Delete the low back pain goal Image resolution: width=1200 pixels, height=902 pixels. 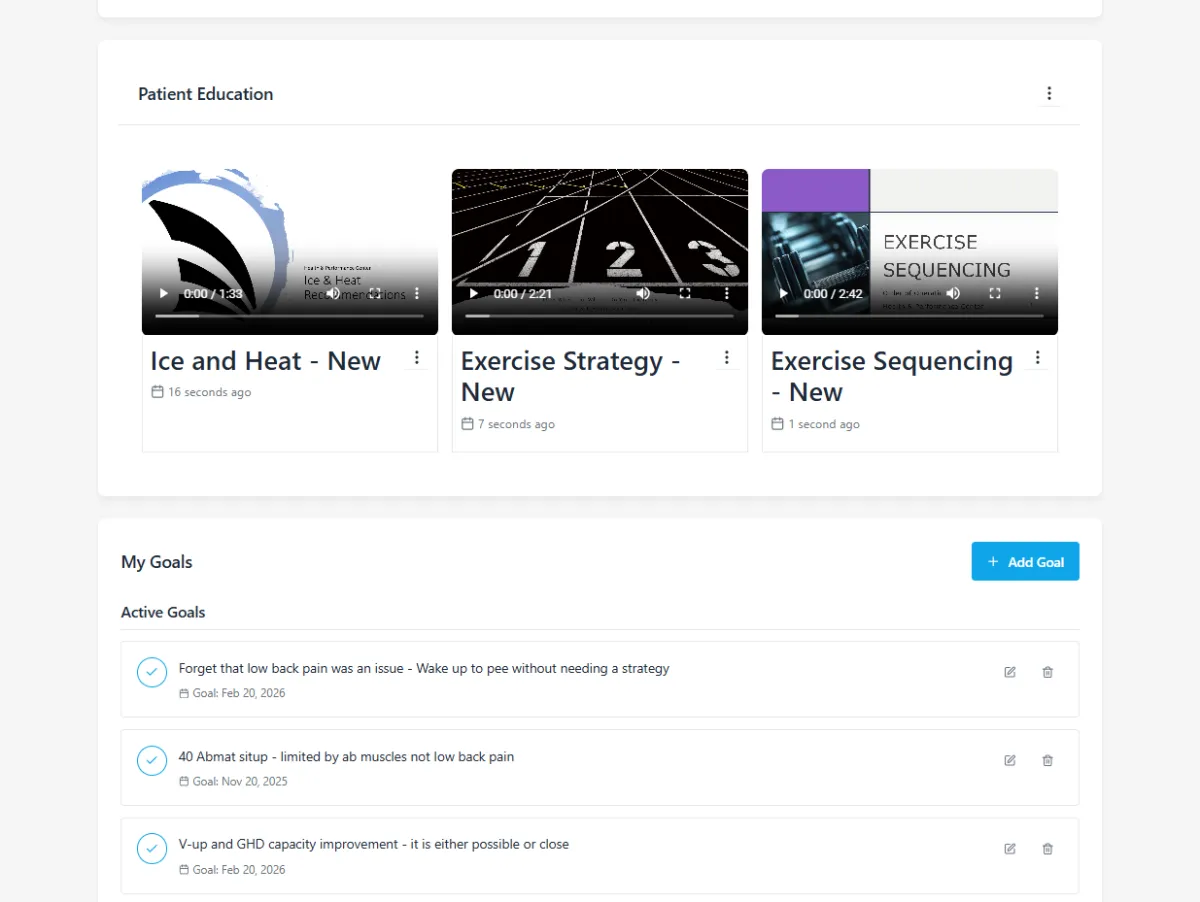1048,672
